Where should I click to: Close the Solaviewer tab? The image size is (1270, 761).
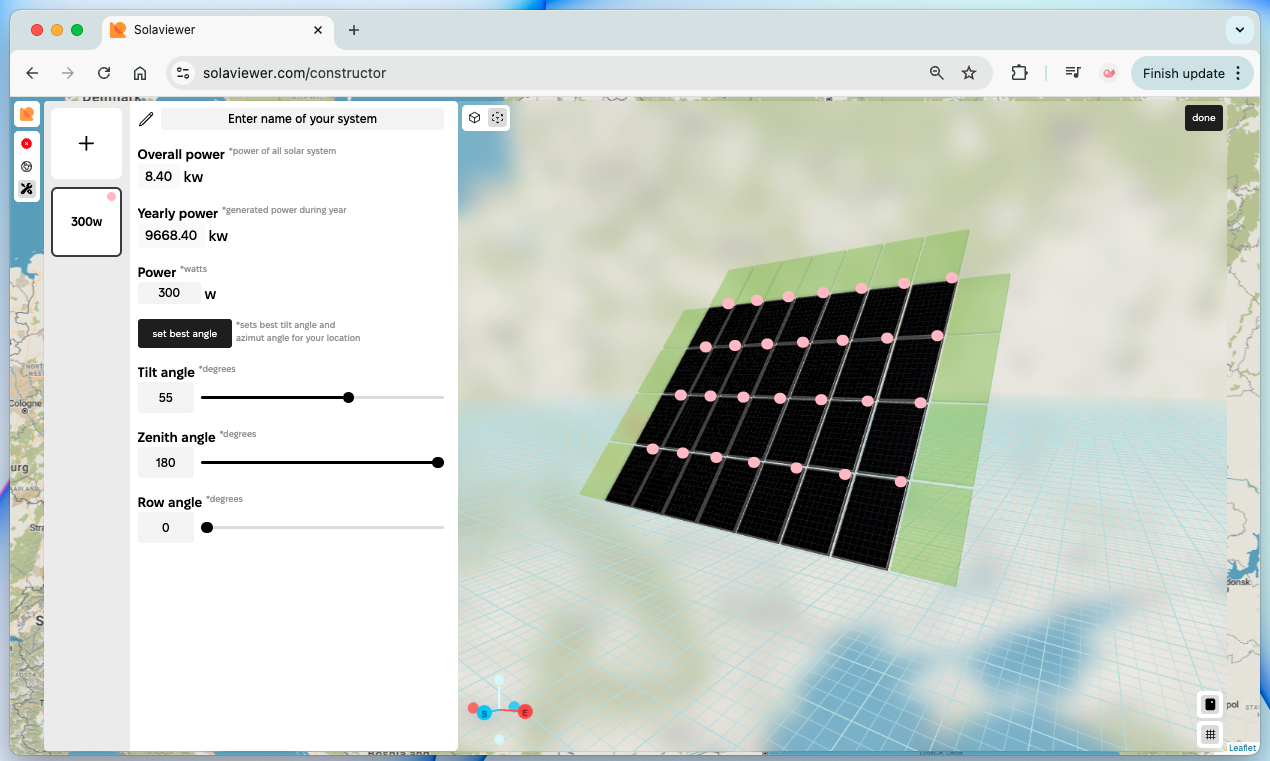tap(318, 30)
